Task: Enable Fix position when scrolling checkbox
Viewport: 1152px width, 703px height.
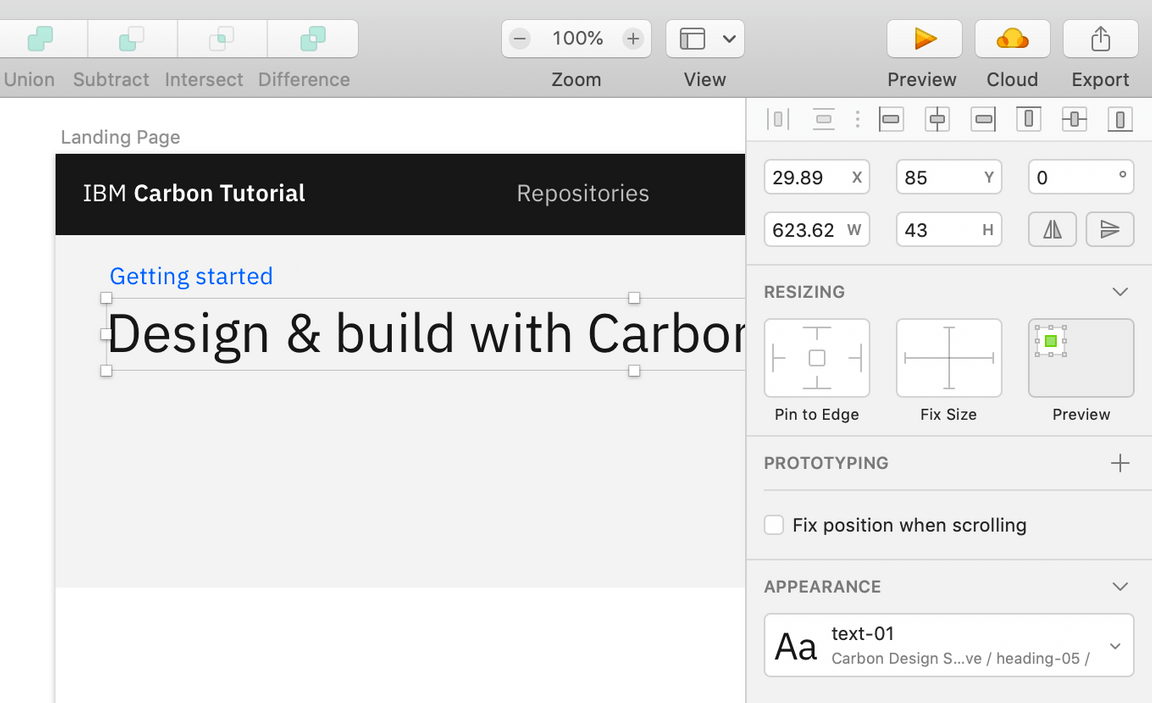Action: (774, 525)
